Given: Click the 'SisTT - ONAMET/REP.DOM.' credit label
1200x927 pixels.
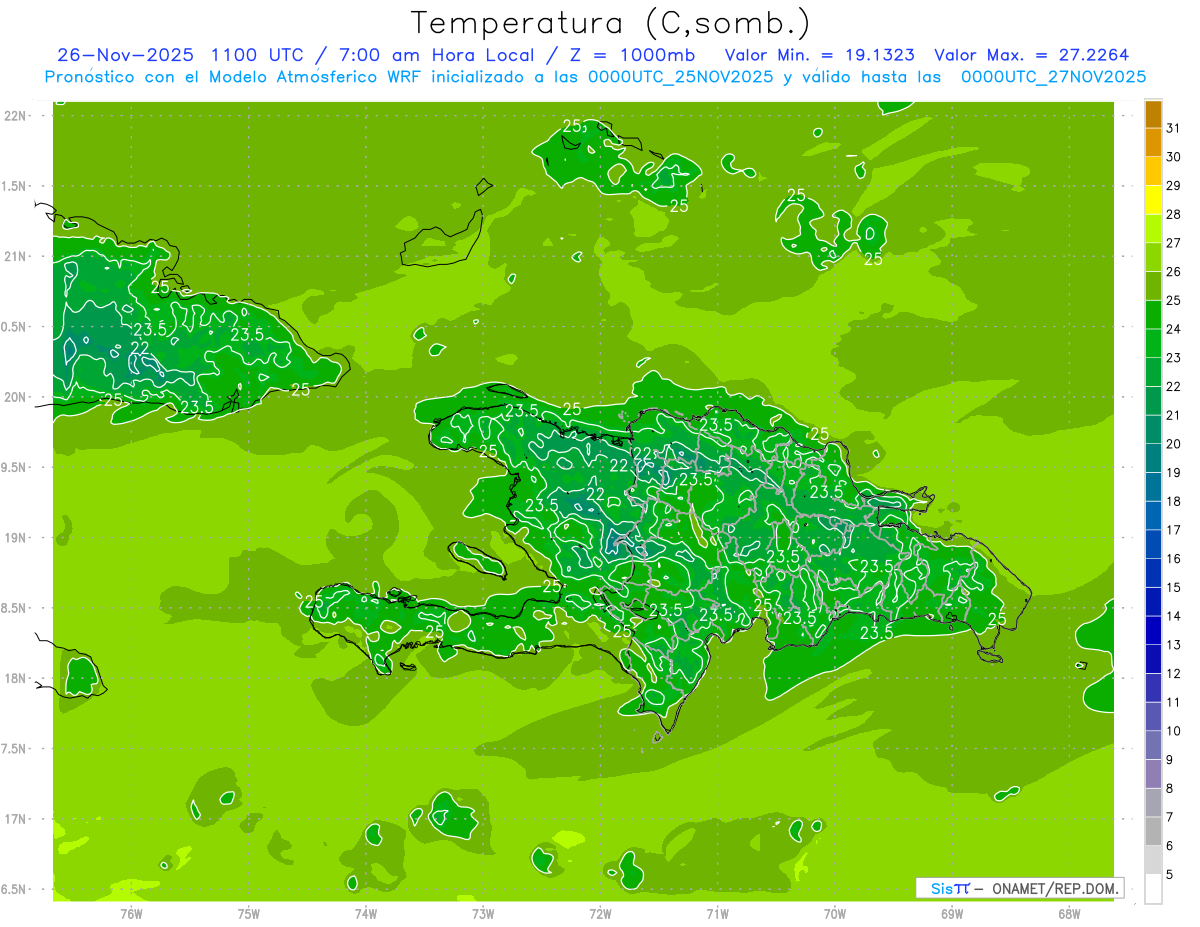Looking at the screenshot, I should point(1021,888).
